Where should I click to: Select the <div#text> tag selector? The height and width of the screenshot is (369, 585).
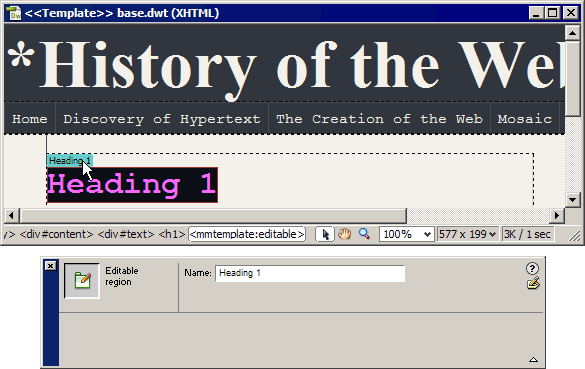pos(126,234)
